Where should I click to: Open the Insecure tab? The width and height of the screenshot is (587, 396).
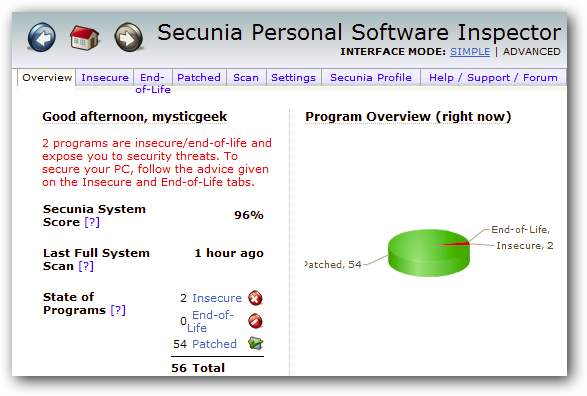[x=105, y=77]
